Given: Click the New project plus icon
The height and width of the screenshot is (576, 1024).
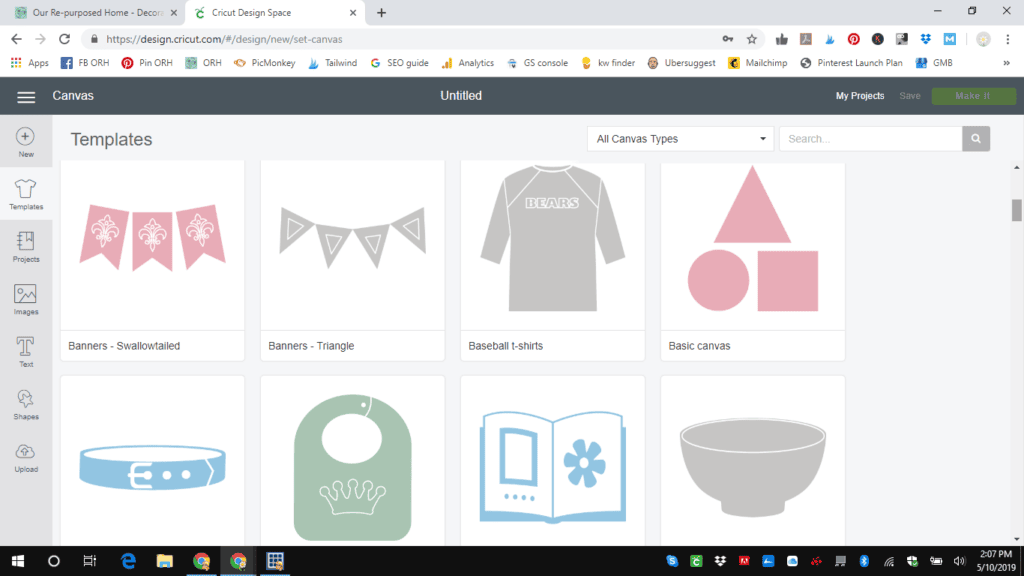Looking at the screenshot, I should point(25,137).
